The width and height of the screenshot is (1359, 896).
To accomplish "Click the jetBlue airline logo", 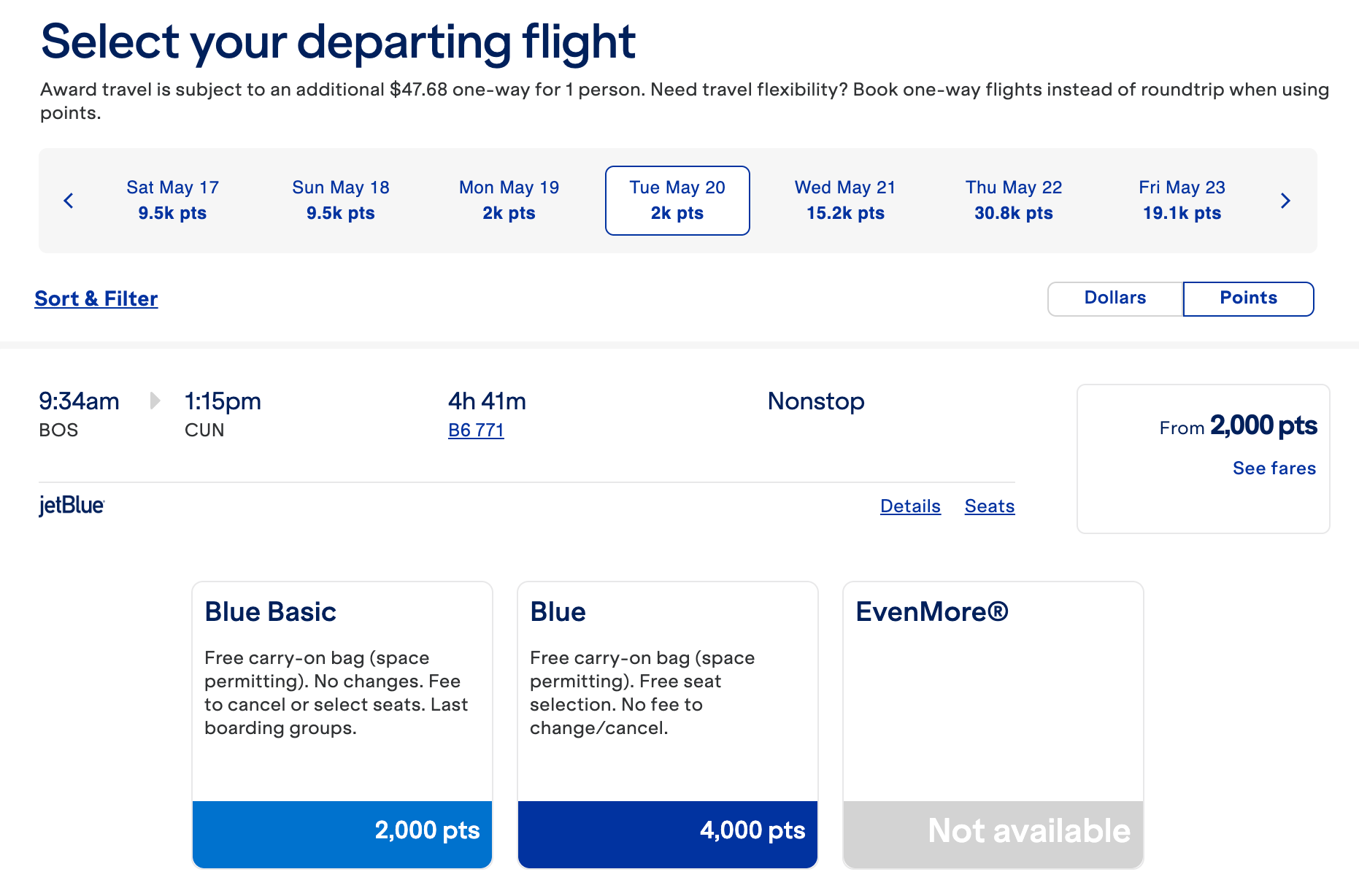I will click(x=72, y=505).
